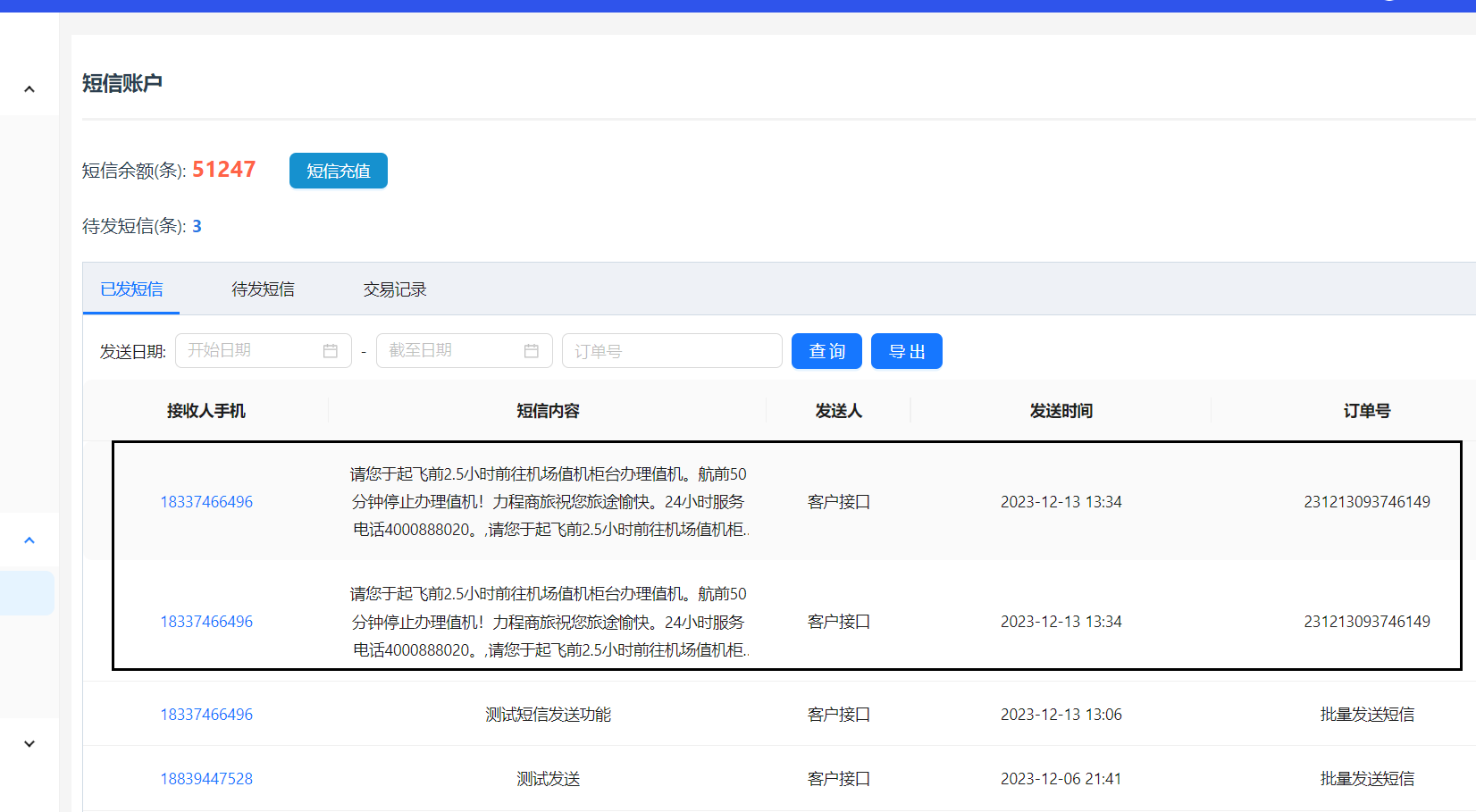Viewport: 1476px width, 812px height.
Task: Click the 导出 export button
Action: pos(906,351)
